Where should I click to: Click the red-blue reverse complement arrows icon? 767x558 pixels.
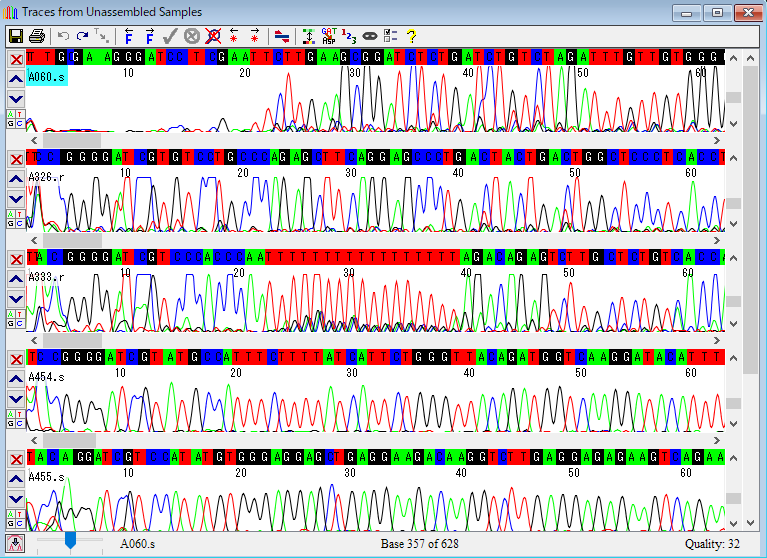pyautogui.click(x=282, y=36)
